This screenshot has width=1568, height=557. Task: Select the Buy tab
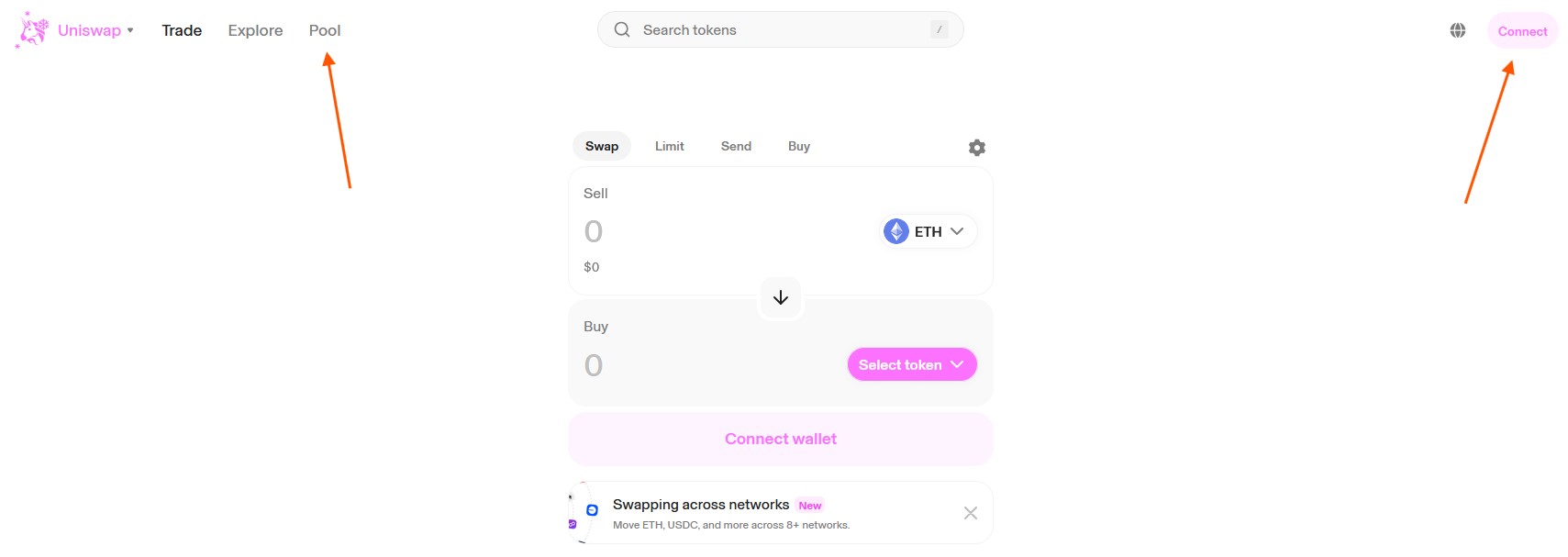coord(798,146)
